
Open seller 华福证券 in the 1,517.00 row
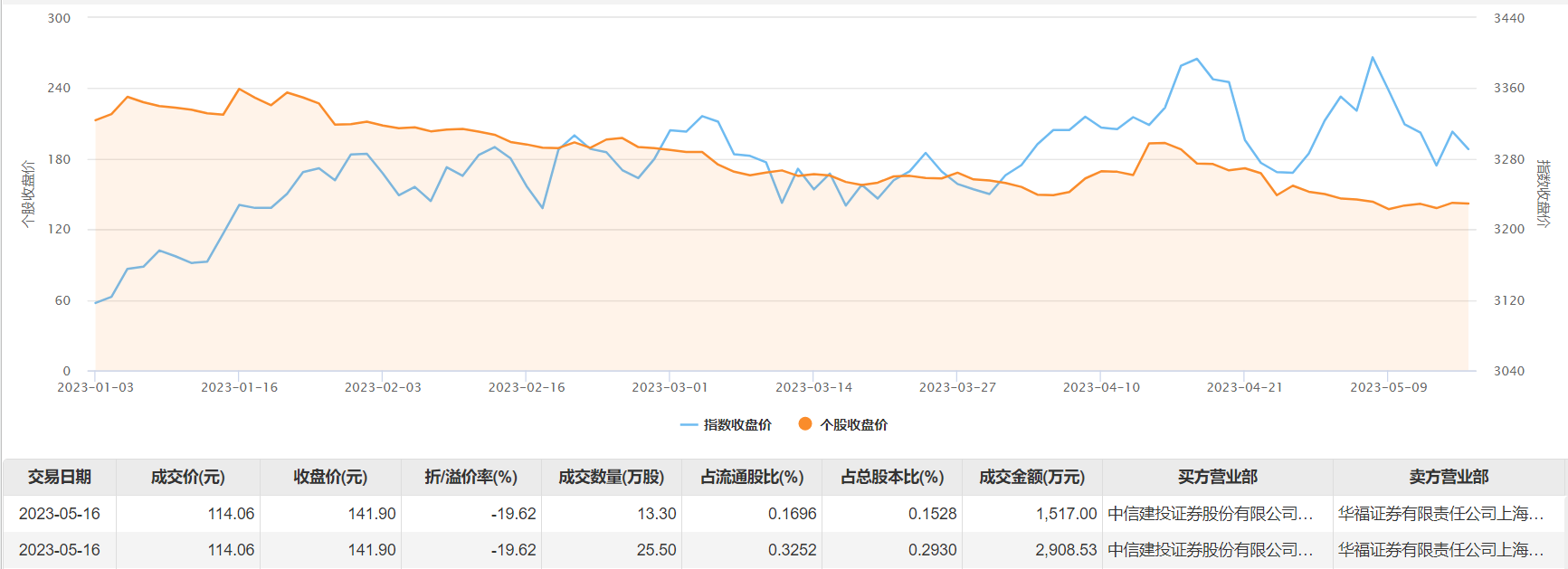(x=1441, y=514)
